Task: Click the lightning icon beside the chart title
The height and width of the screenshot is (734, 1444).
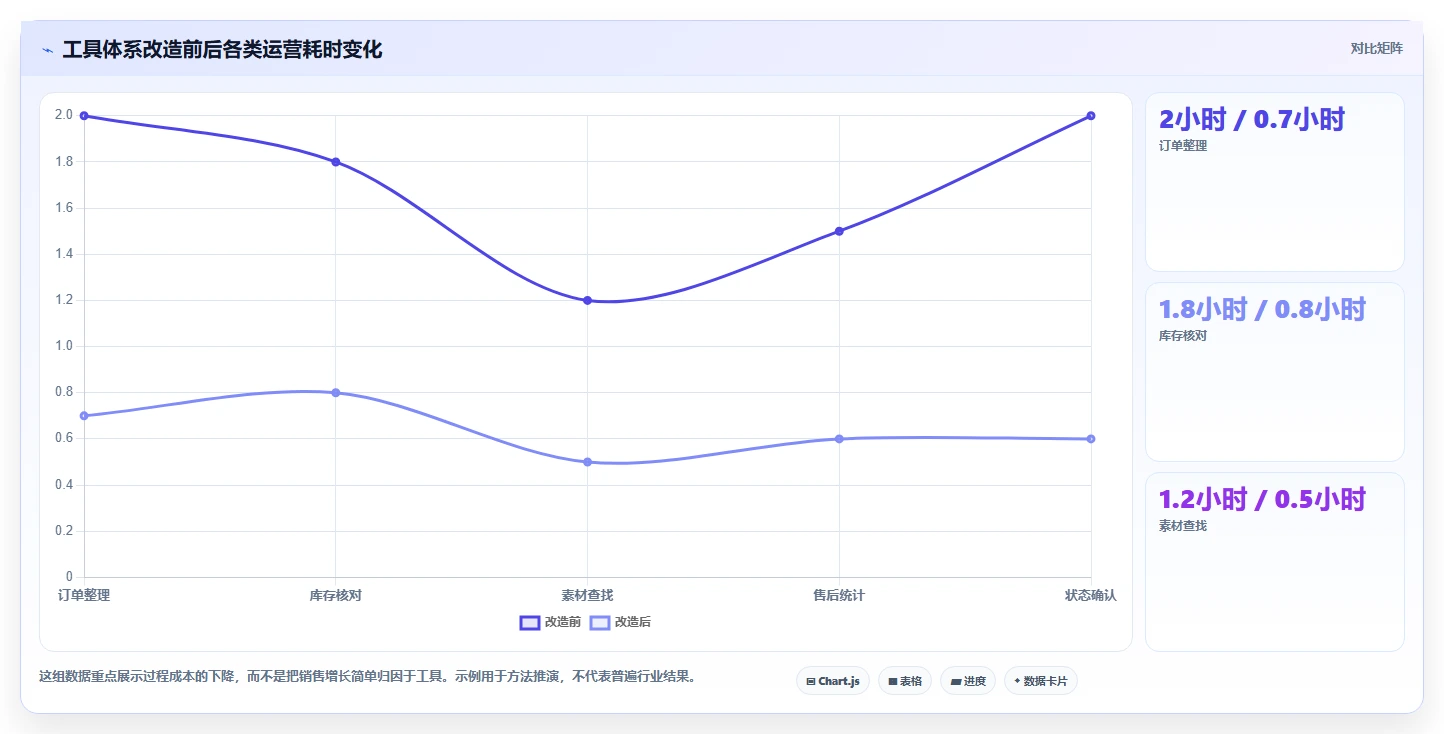Action: coord(48,50)
